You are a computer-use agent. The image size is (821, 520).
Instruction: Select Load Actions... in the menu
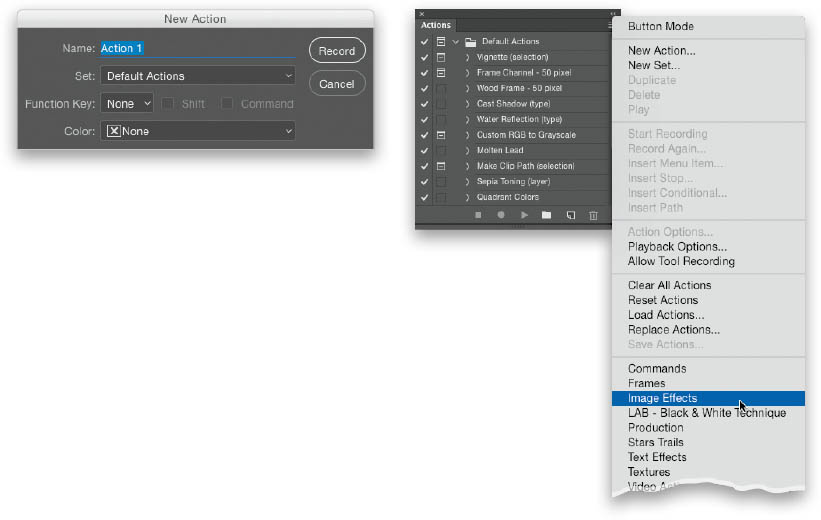pyautogui.click(x=666, y=315)
